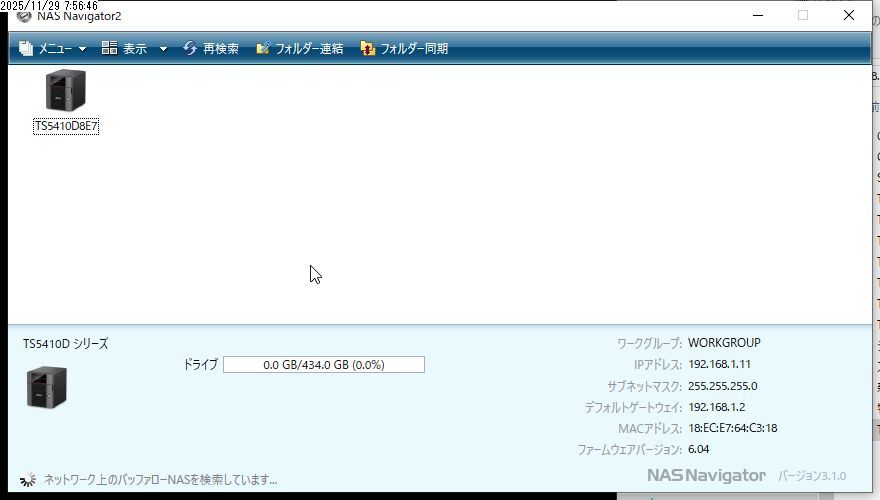Click the searching spinner icon in status bar
Image resolution: width=880 pixels, height=500 pixels.
click(28, 480)
